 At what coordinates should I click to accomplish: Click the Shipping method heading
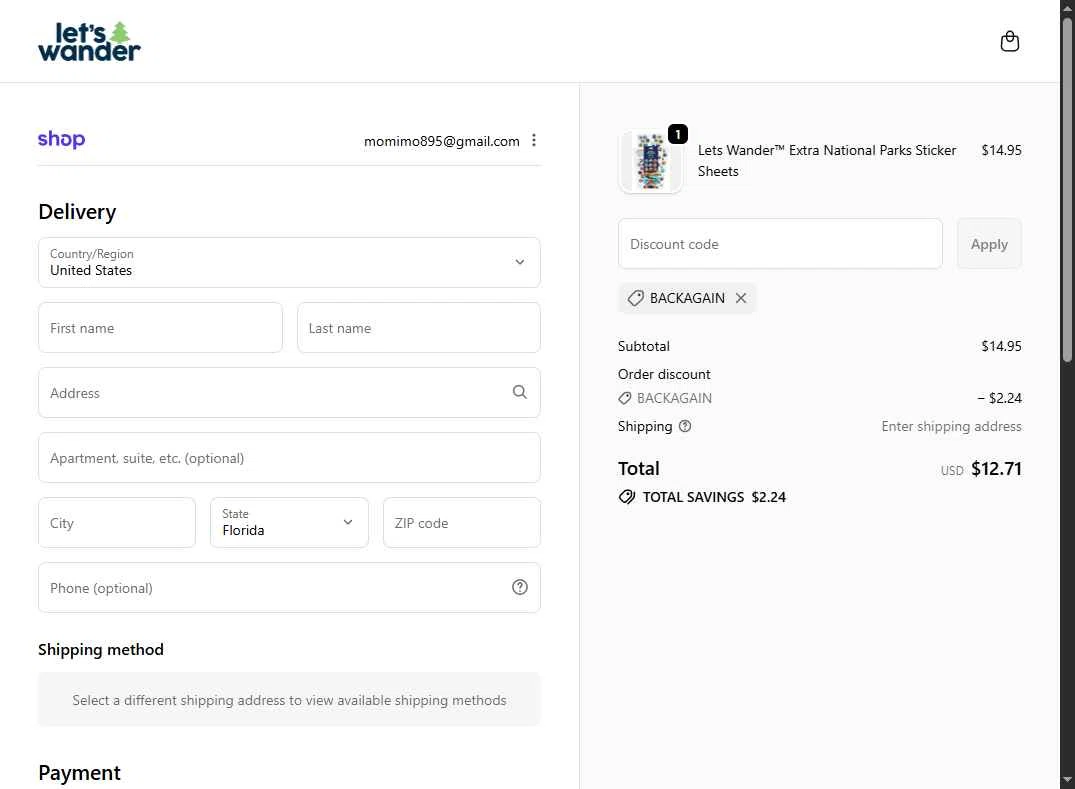101,649
